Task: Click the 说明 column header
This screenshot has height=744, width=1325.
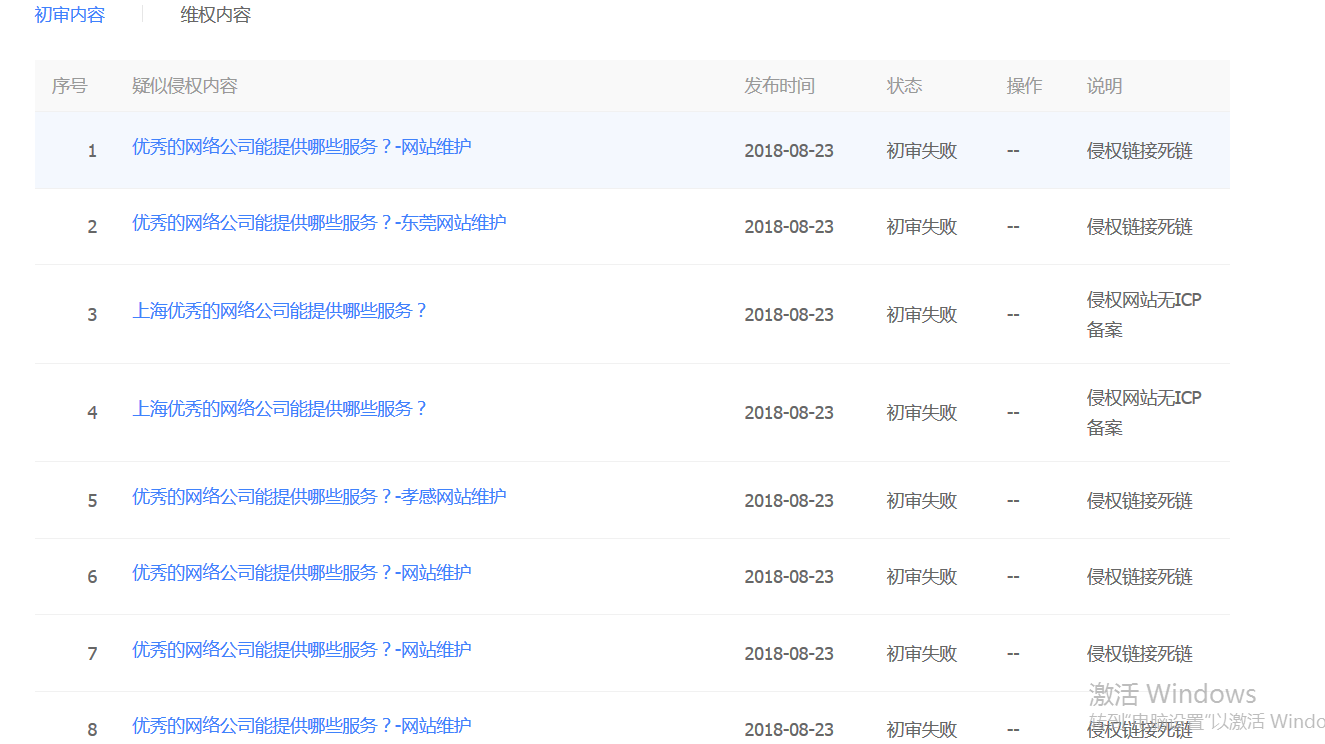Action: pos(1104,86)
